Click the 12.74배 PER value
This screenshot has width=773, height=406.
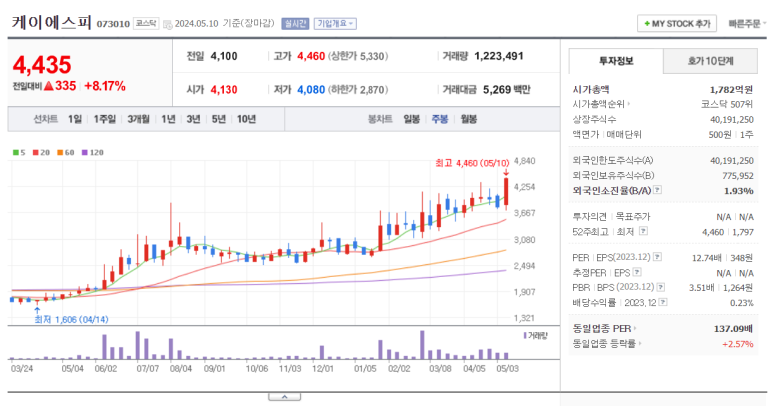click(x=707, y=258)
